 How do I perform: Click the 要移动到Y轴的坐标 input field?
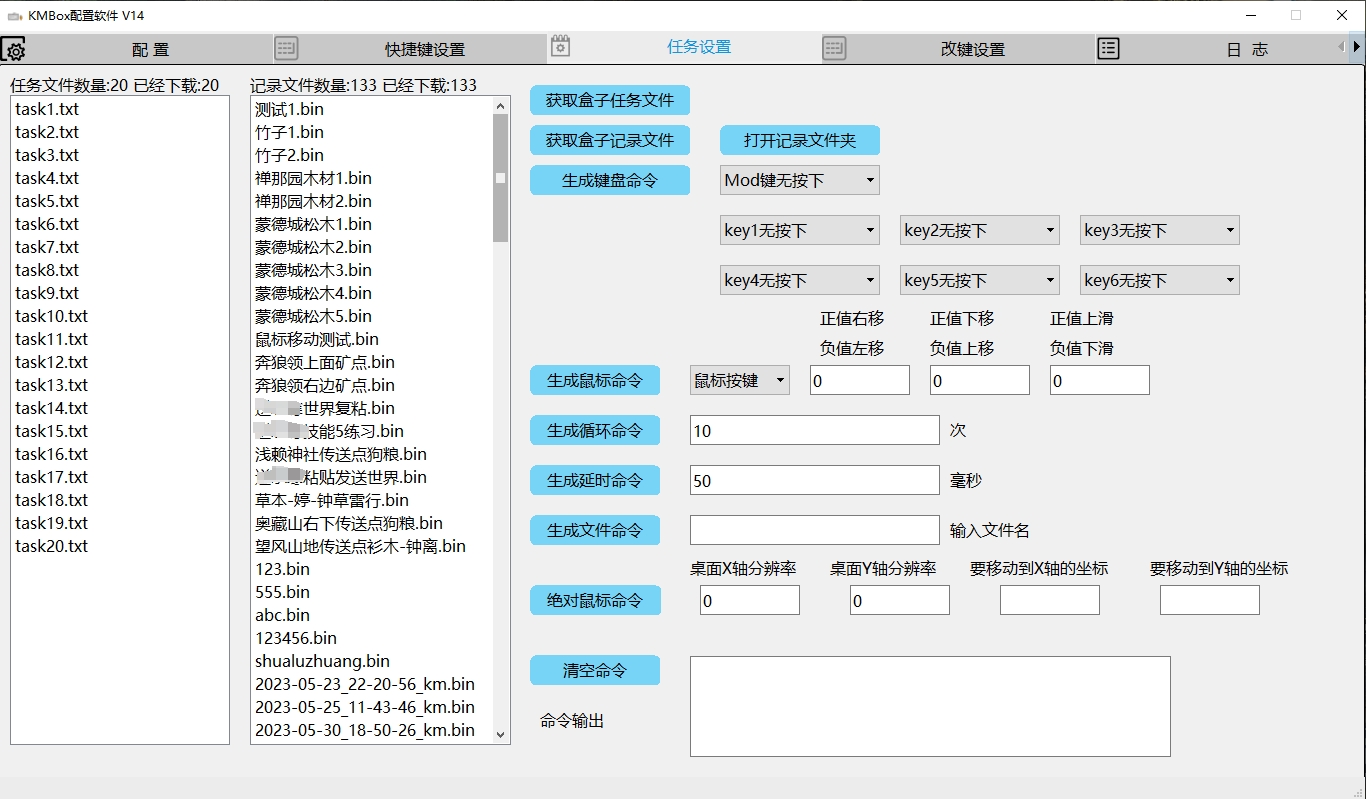[1210, 600]
